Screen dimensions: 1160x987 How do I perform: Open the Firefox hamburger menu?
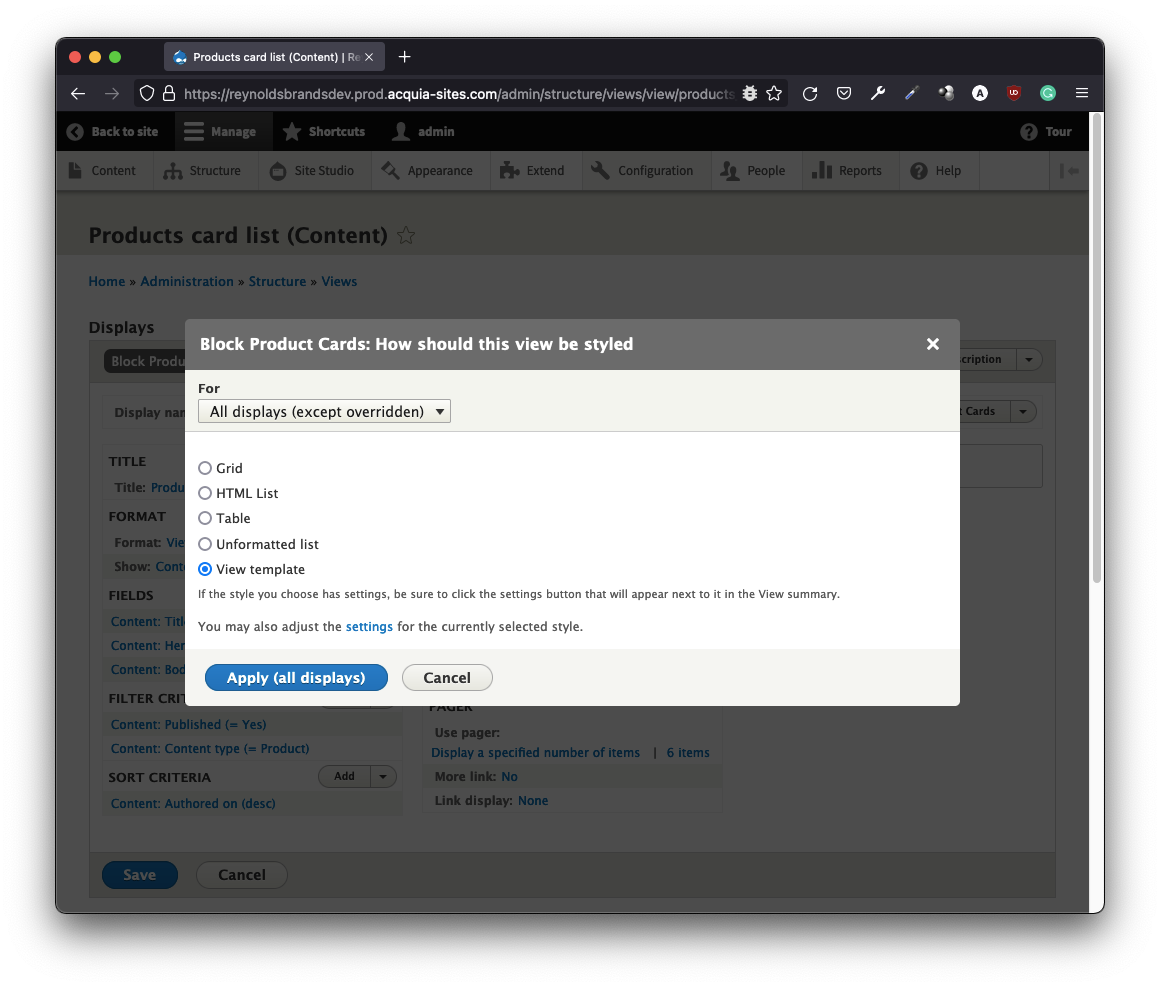click(x=1082, y=93)
